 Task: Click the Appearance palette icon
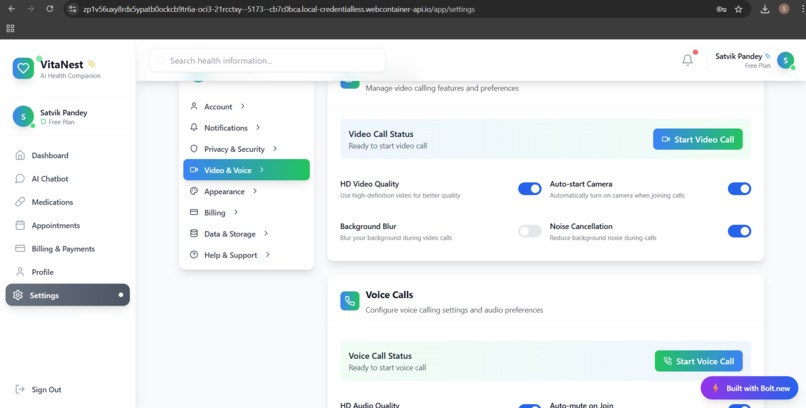(x=194, y=191)
